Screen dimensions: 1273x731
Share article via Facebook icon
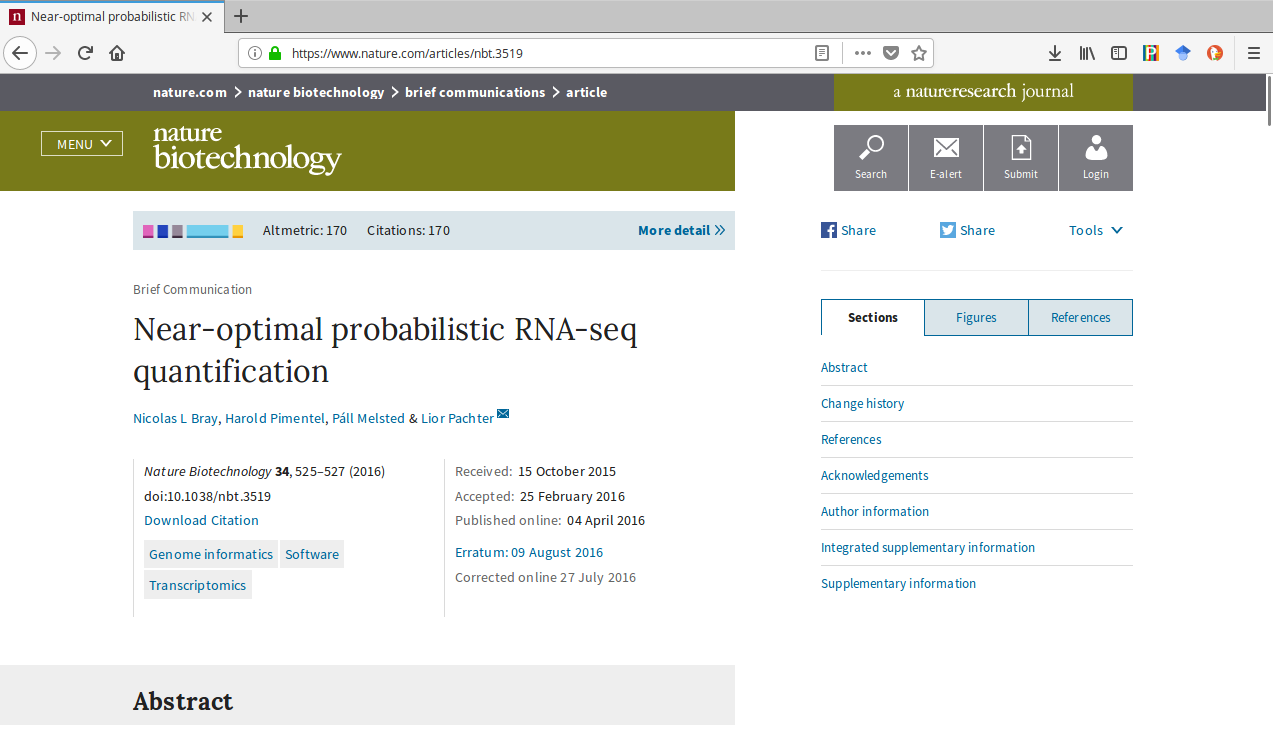[829, 230]
